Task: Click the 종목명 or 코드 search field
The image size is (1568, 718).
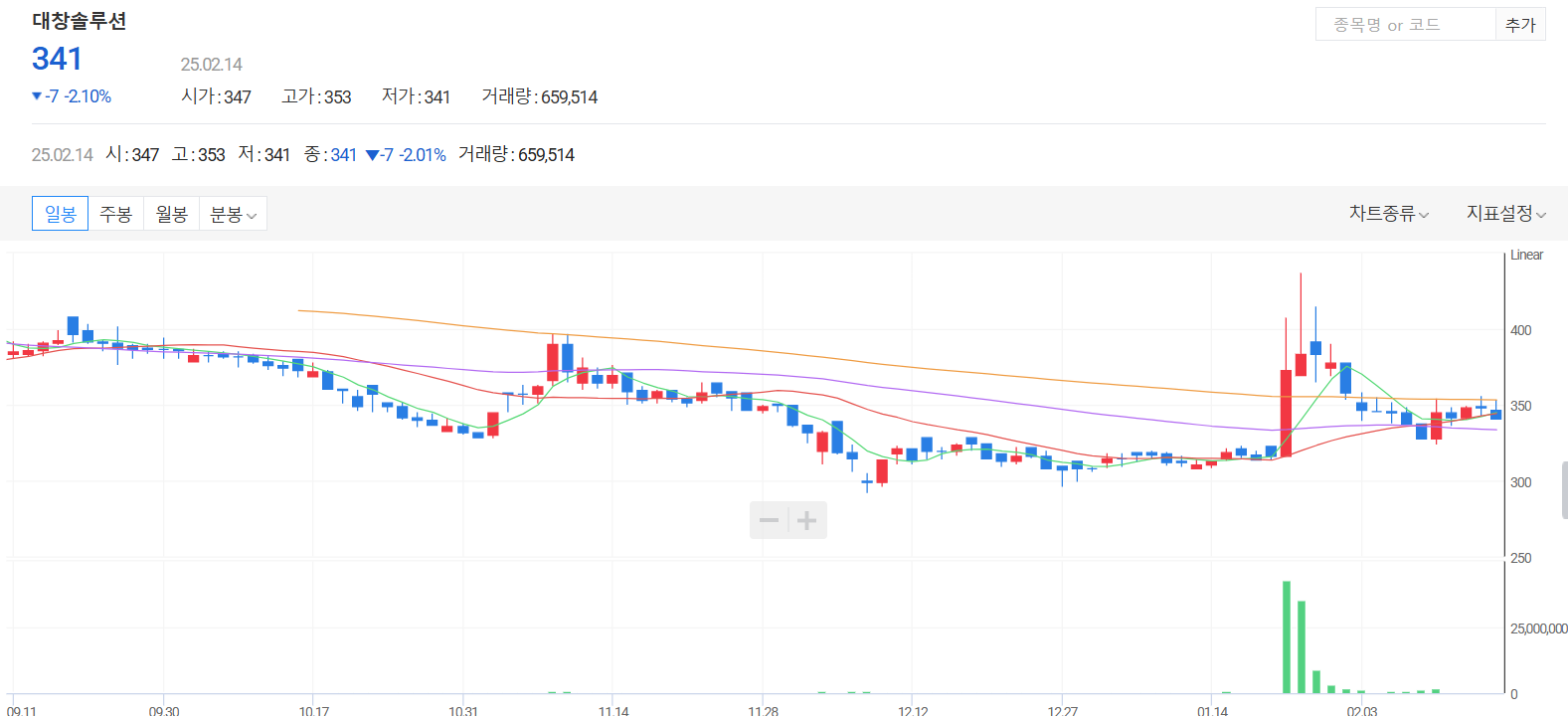Action: 1406,25
